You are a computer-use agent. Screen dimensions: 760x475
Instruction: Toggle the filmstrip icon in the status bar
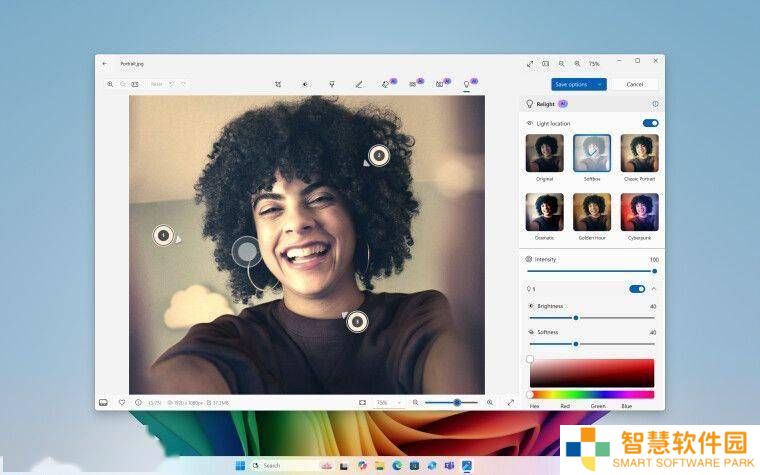pos(103,403)
